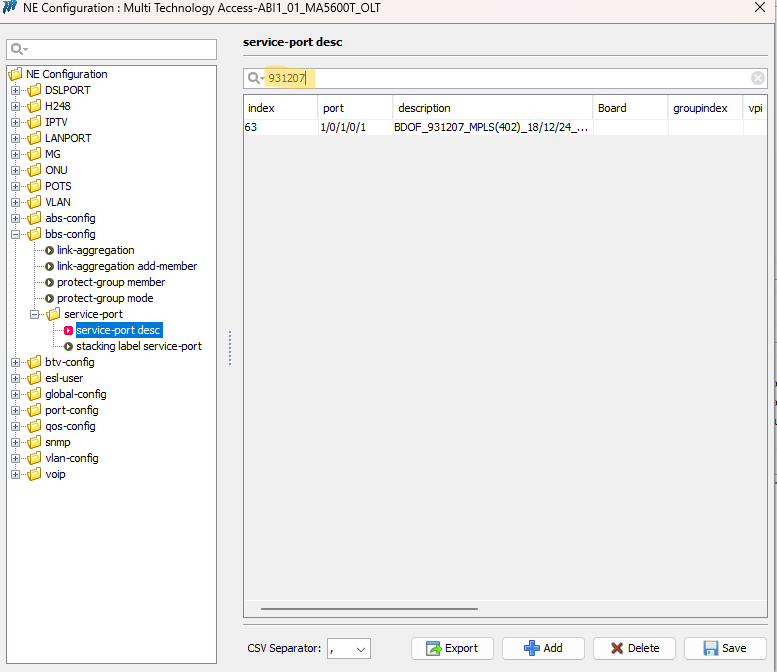
Task: Click the Add button
Action: coord(543,648)
